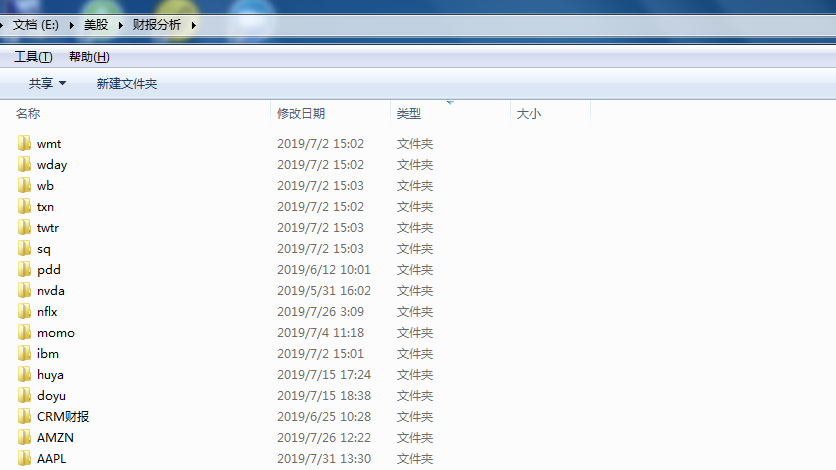Click 文档 (E:) in the address bar
This screenshot has width=836, height=470.
(x=36, y=25)
